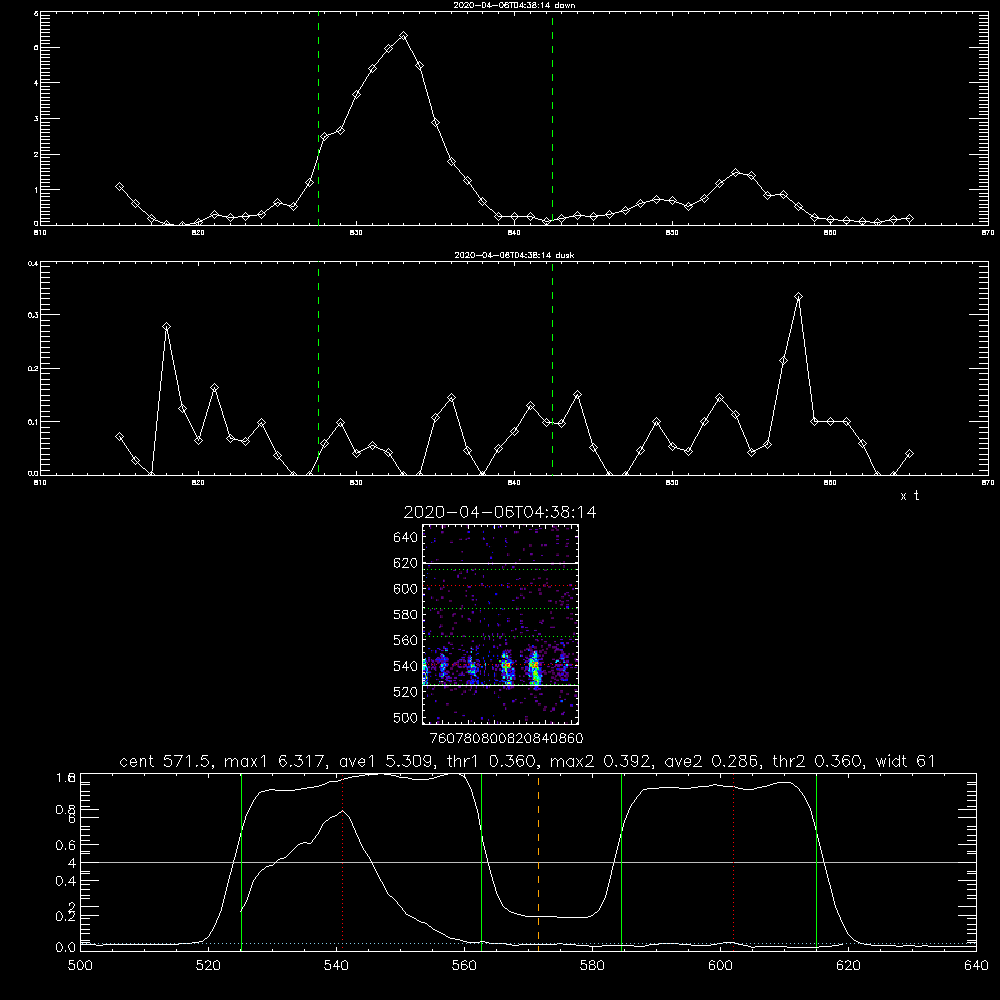Click the upper white horizontal line in heat map
The width and height of the screenshot is (1000, 1000).
tap(500, 563)
